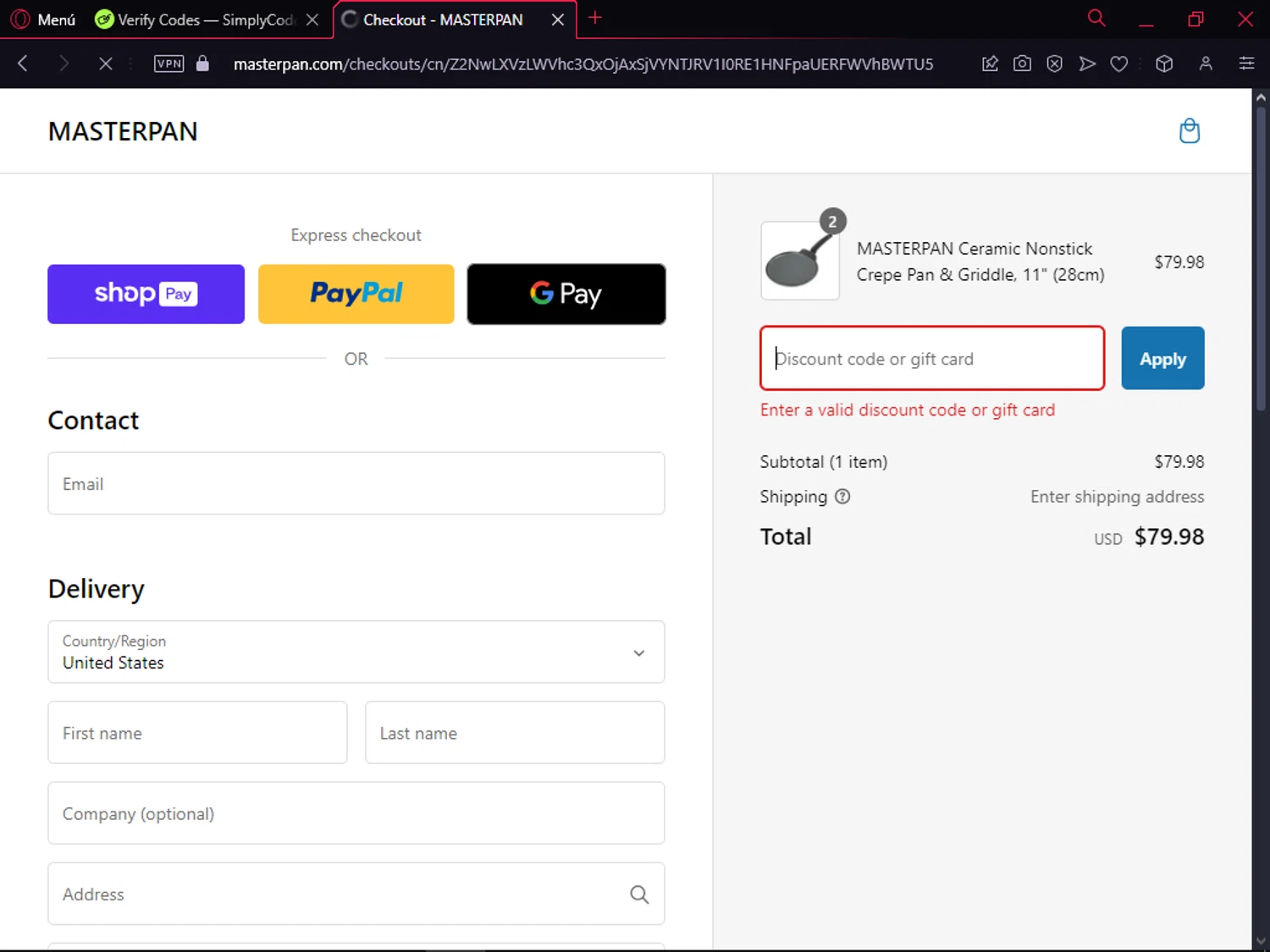Open the easy setup sliders icon
1270x952 pixels.
[1246, 63]
